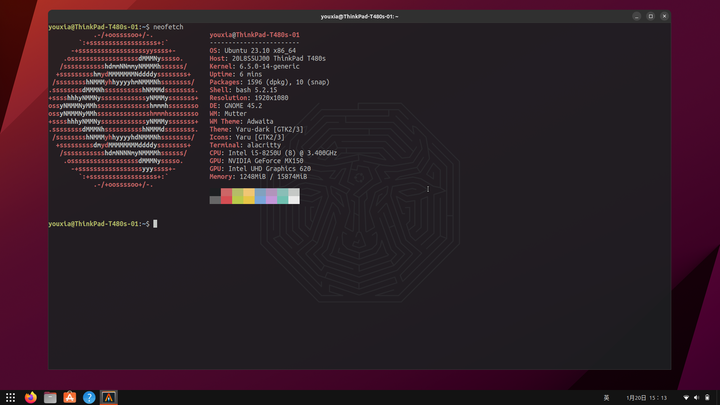Click the red swatch in neofetch palette
The image size is (720, 405).
click(226, 196)
